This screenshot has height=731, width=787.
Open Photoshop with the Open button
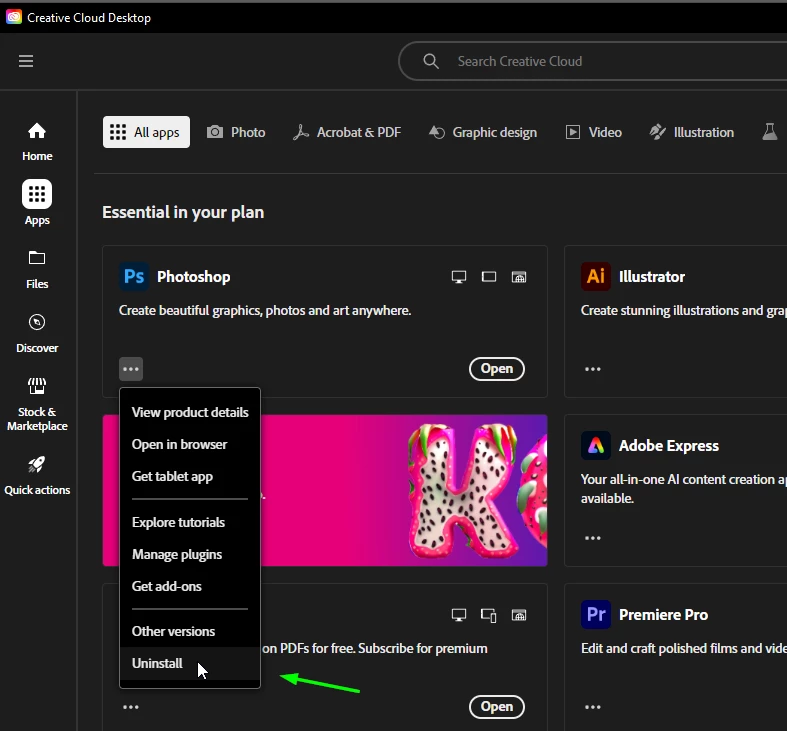pyautogui.click(x=497, y=369)
